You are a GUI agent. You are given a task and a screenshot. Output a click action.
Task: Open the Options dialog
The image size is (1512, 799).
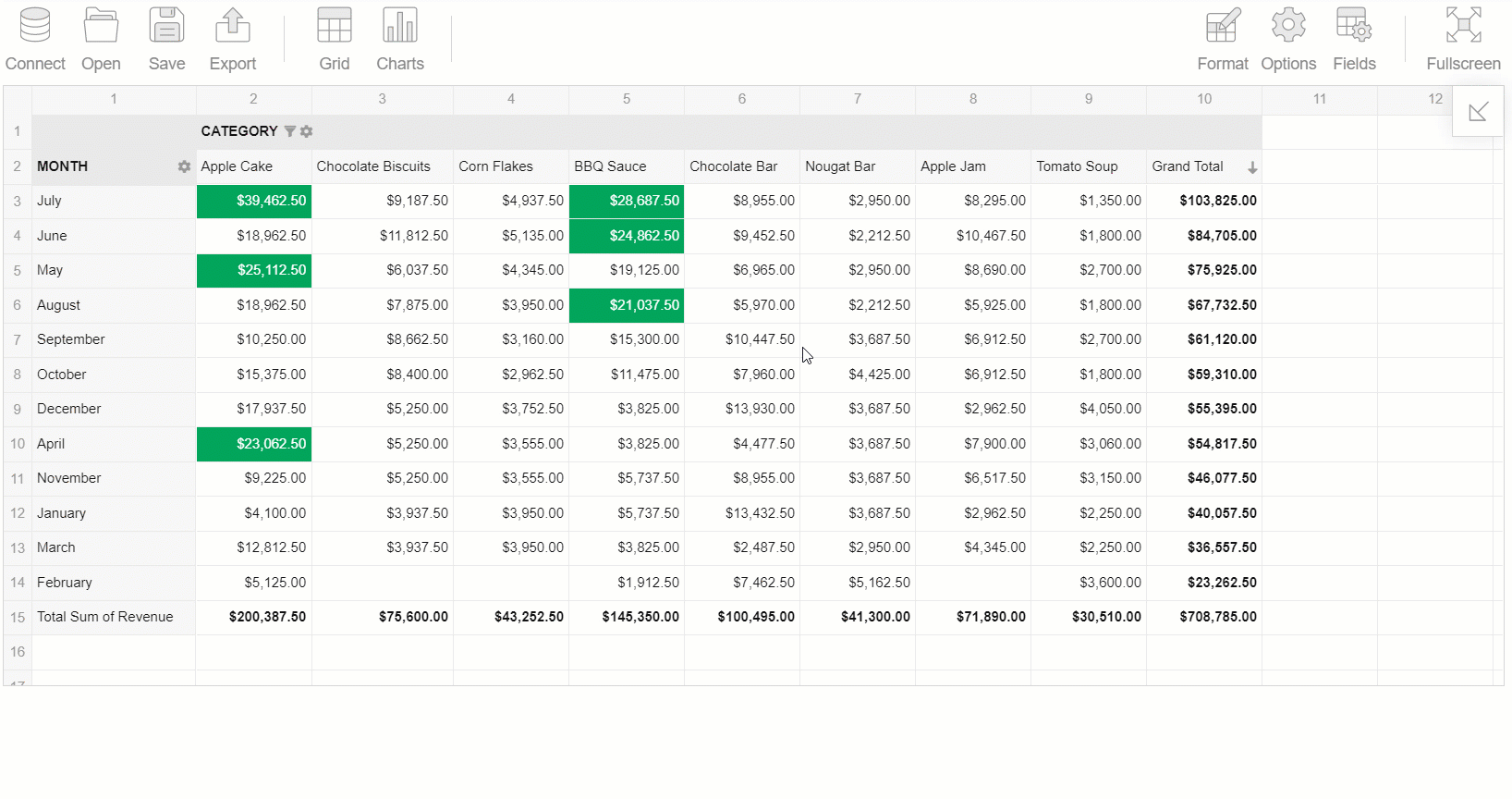pyautogui.click(x=1288, y=40)
